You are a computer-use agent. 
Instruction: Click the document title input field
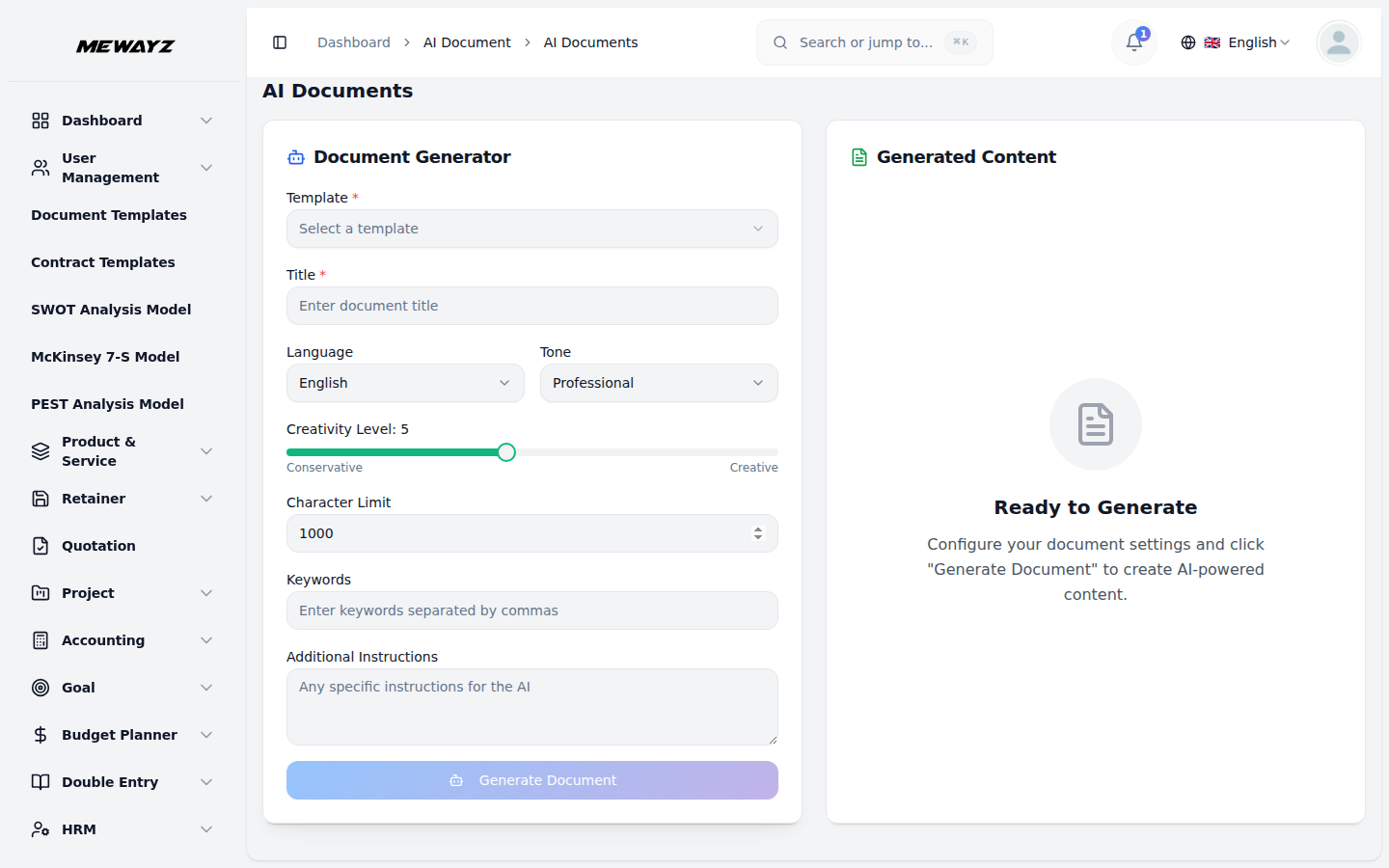tap(532, 306)
